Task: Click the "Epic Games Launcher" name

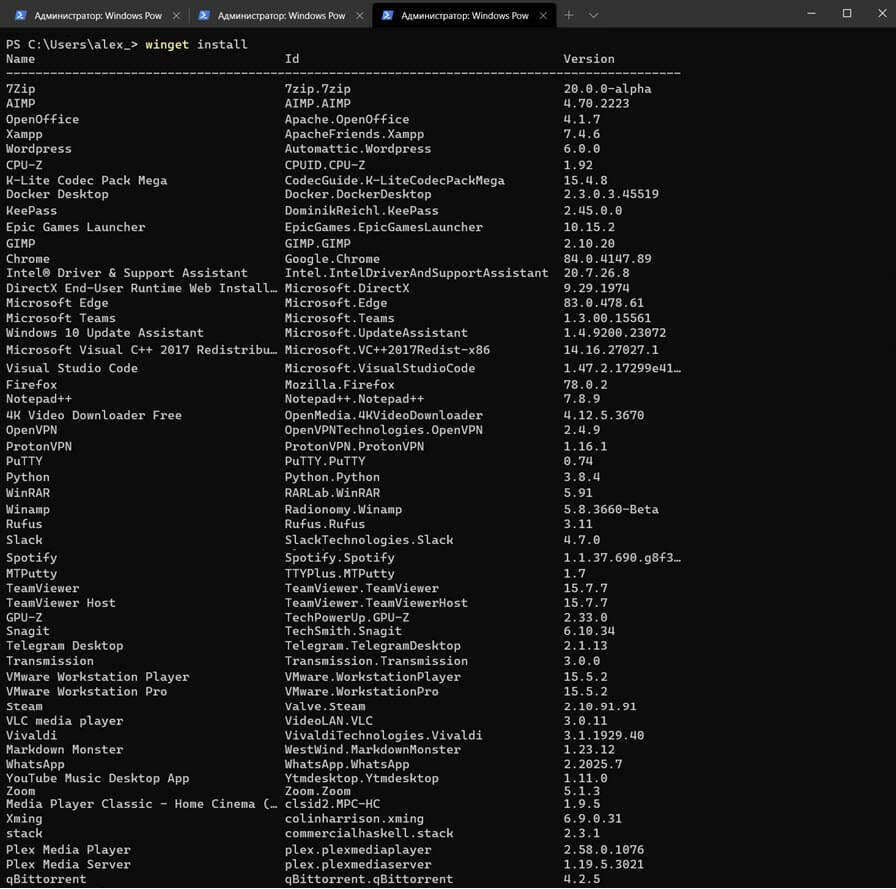Action: [75, 227]
